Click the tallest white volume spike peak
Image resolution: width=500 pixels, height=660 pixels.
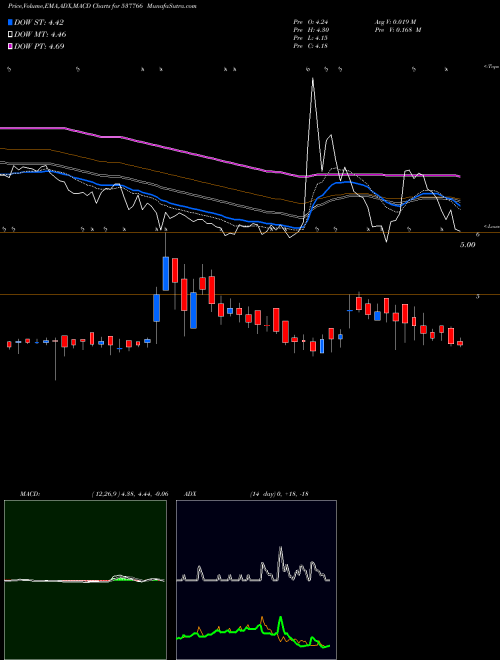(313, 80)
